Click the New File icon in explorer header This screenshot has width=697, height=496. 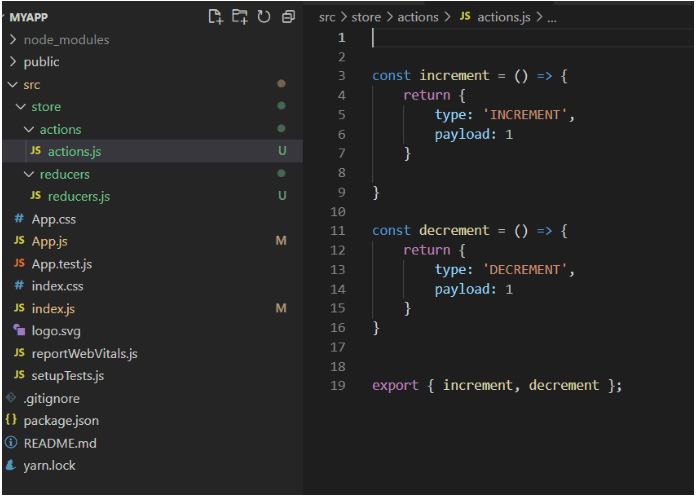[215, 17]
